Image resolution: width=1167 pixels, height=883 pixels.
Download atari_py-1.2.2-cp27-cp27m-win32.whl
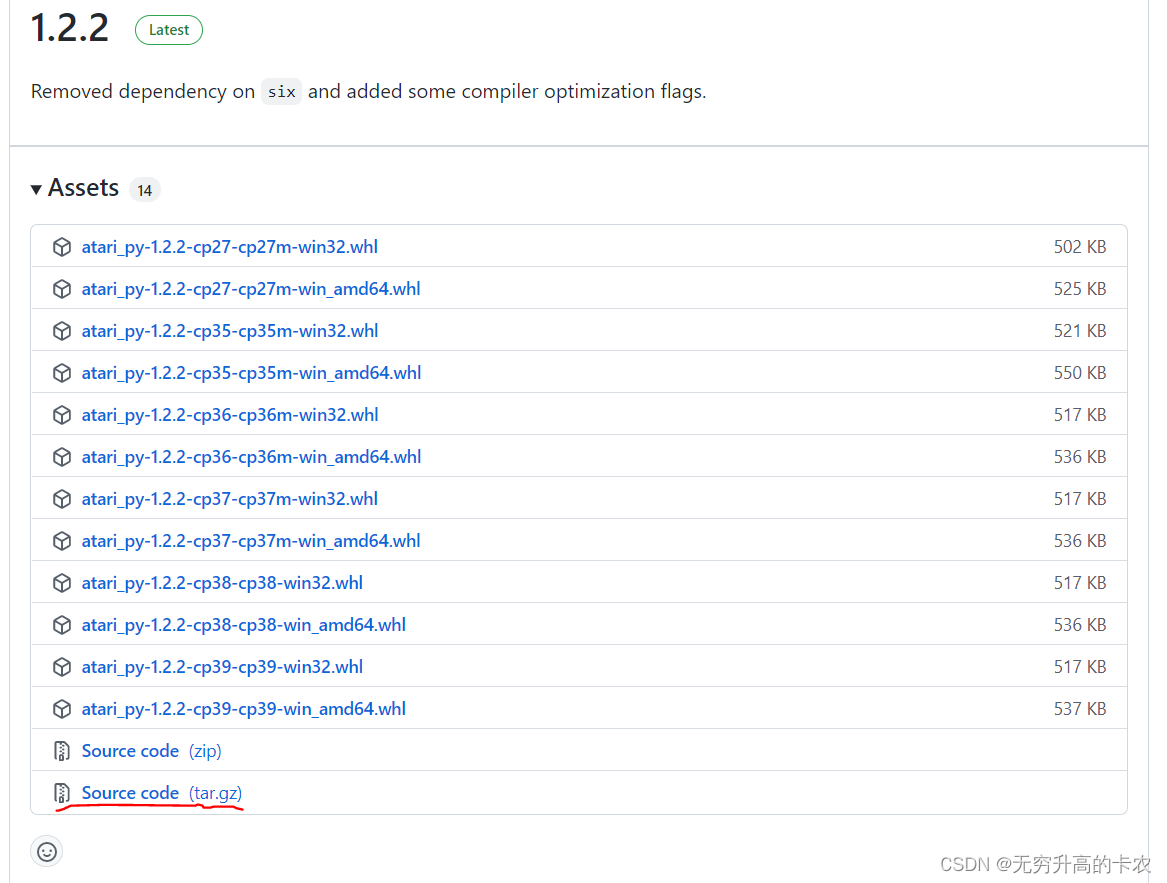229,246
